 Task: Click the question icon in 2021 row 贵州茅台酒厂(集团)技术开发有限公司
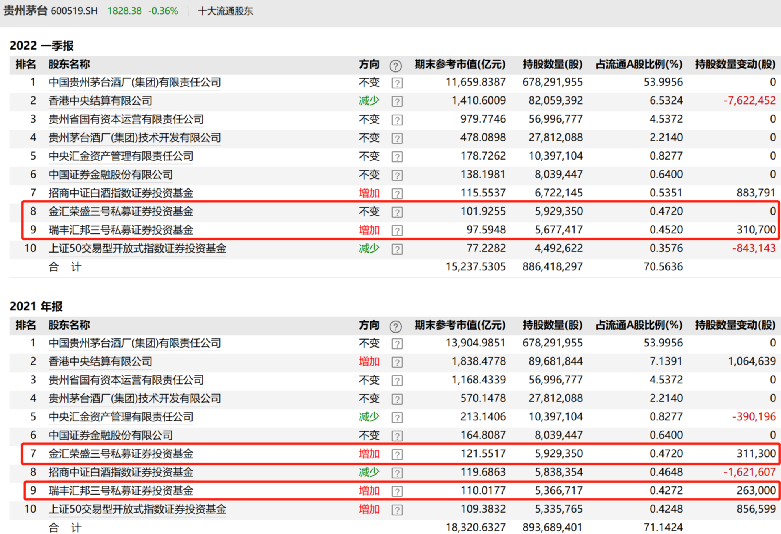point(397,399)
